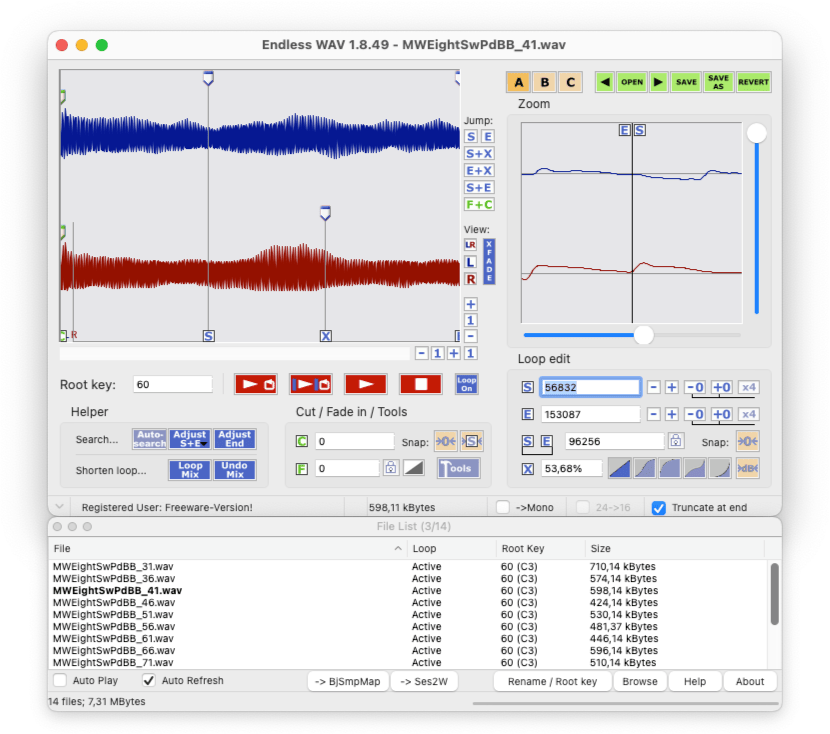Uncheck Truncate at end
Viewport: 830px width, 734px height.
pos(658,508)
